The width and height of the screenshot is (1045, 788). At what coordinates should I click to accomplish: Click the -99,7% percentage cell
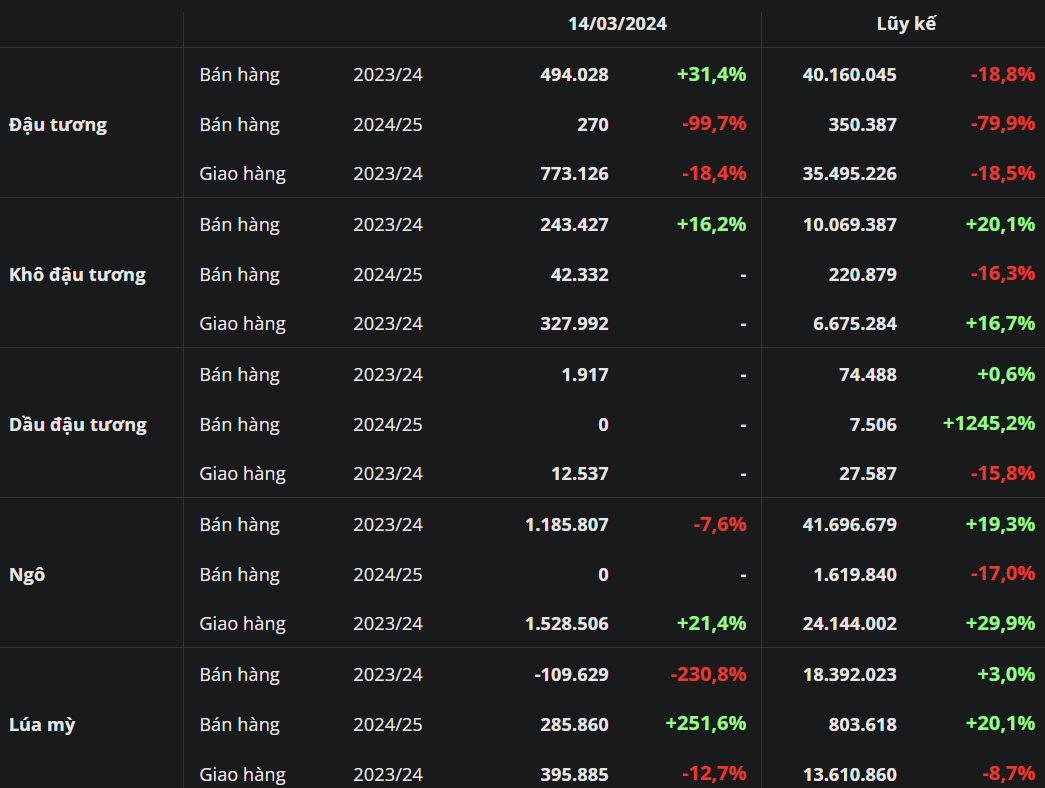714,124
